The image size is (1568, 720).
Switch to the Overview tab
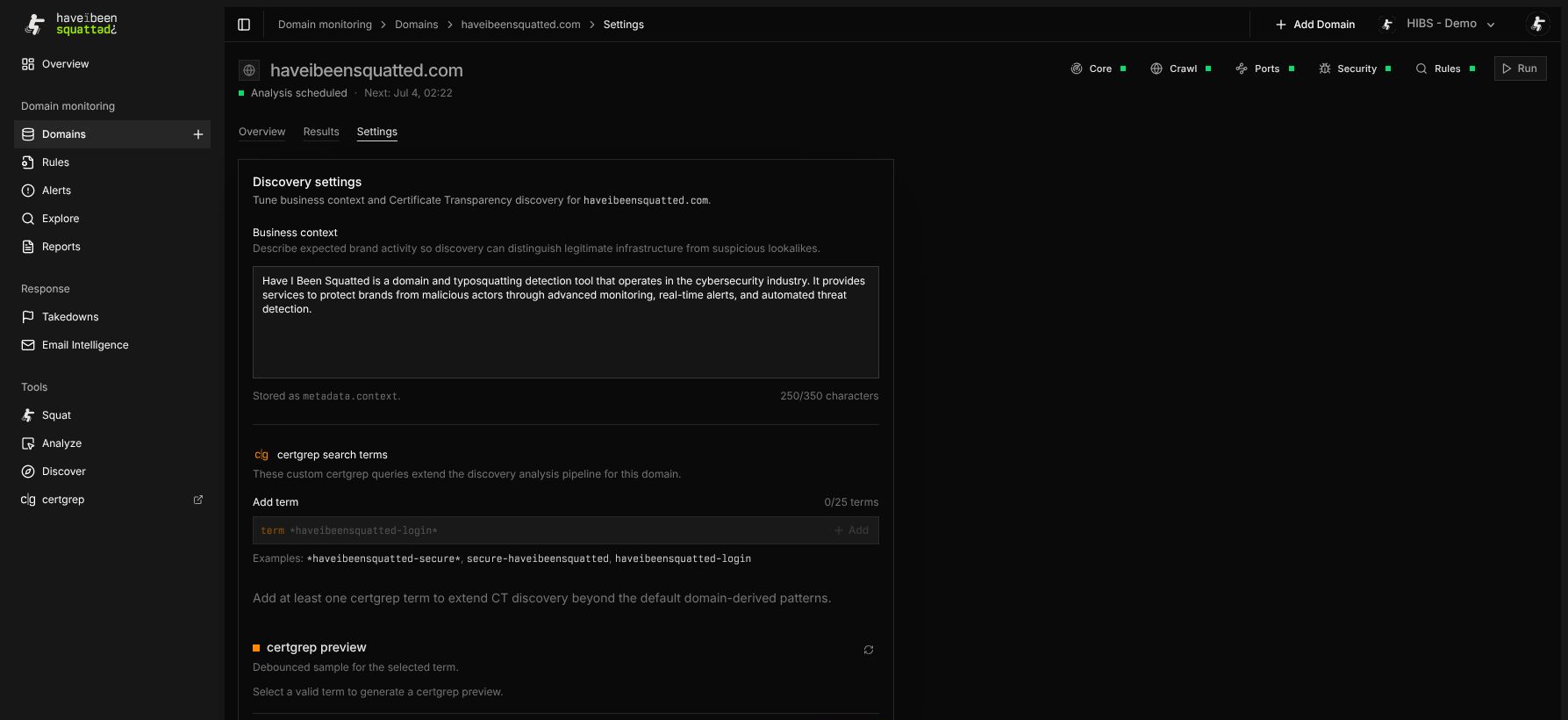click(x=261, y=132)
